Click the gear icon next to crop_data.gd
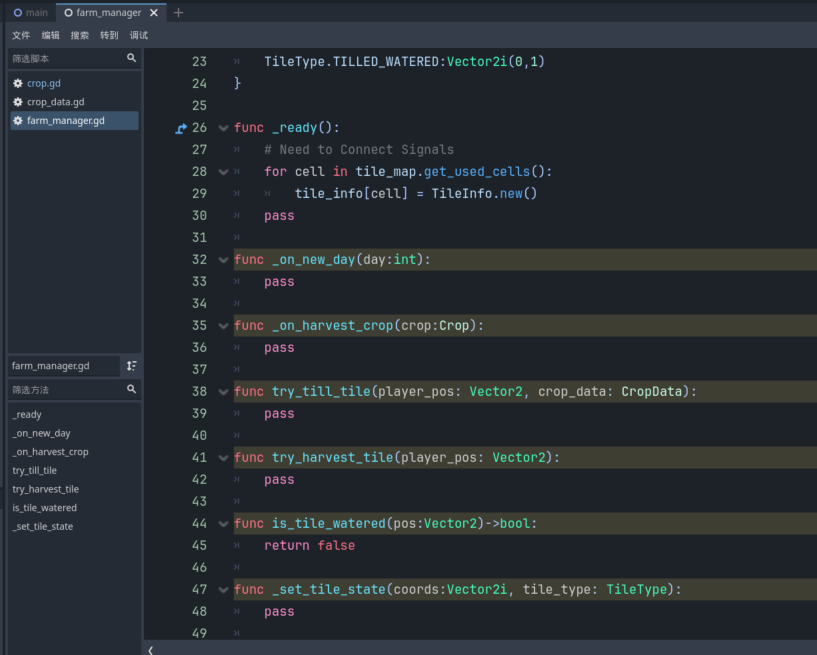Screen dimensions: 817x655 point(18,102)
